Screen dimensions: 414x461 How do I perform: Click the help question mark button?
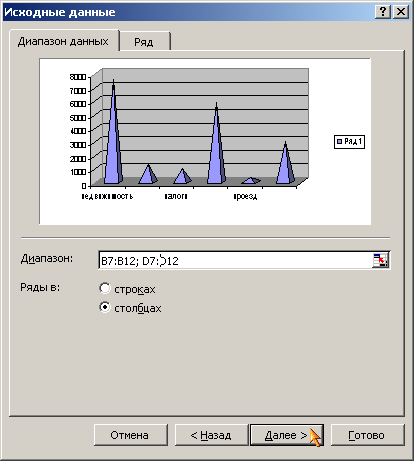click(383, 12)
